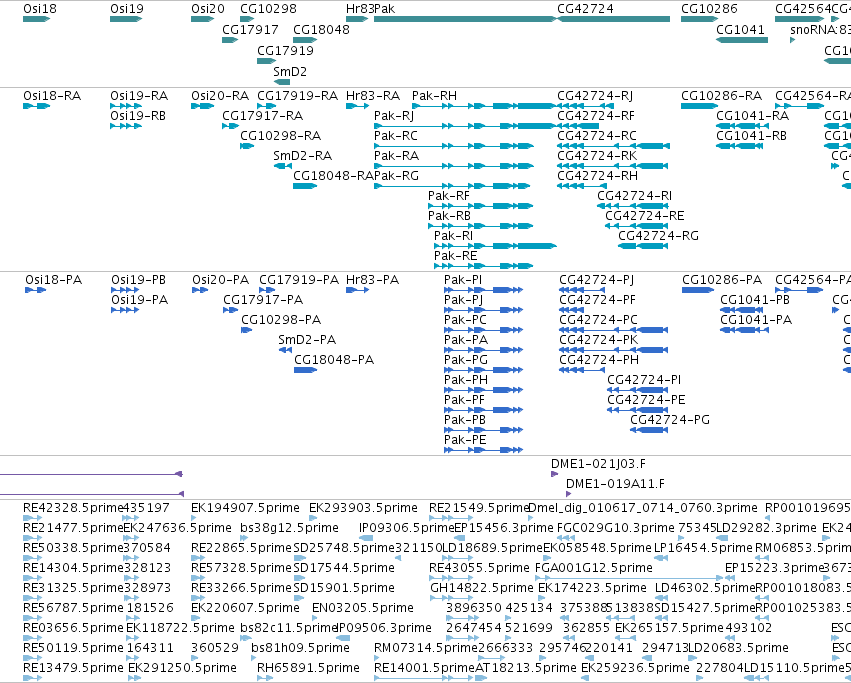Select the Osi18 gene glyph in the top track
The width and height of the screenshot is (851, 683).
[36, 19]
